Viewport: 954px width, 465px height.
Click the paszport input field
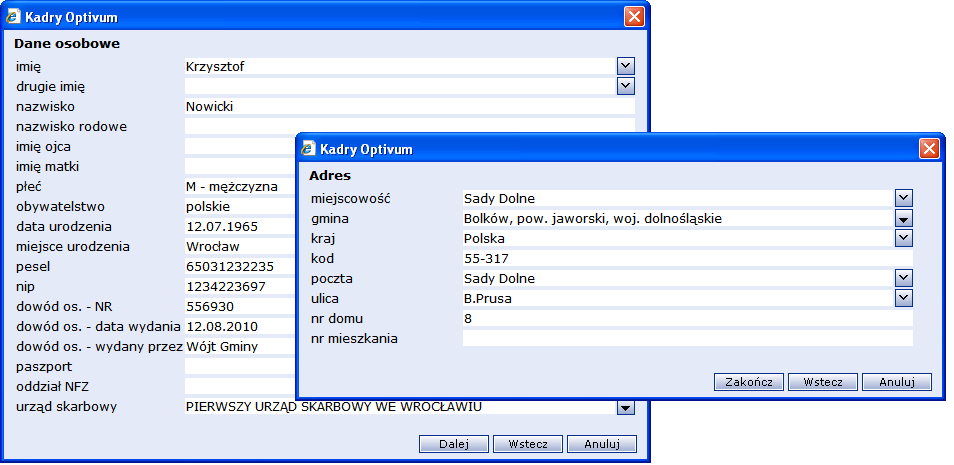click(x=240, y=366)
